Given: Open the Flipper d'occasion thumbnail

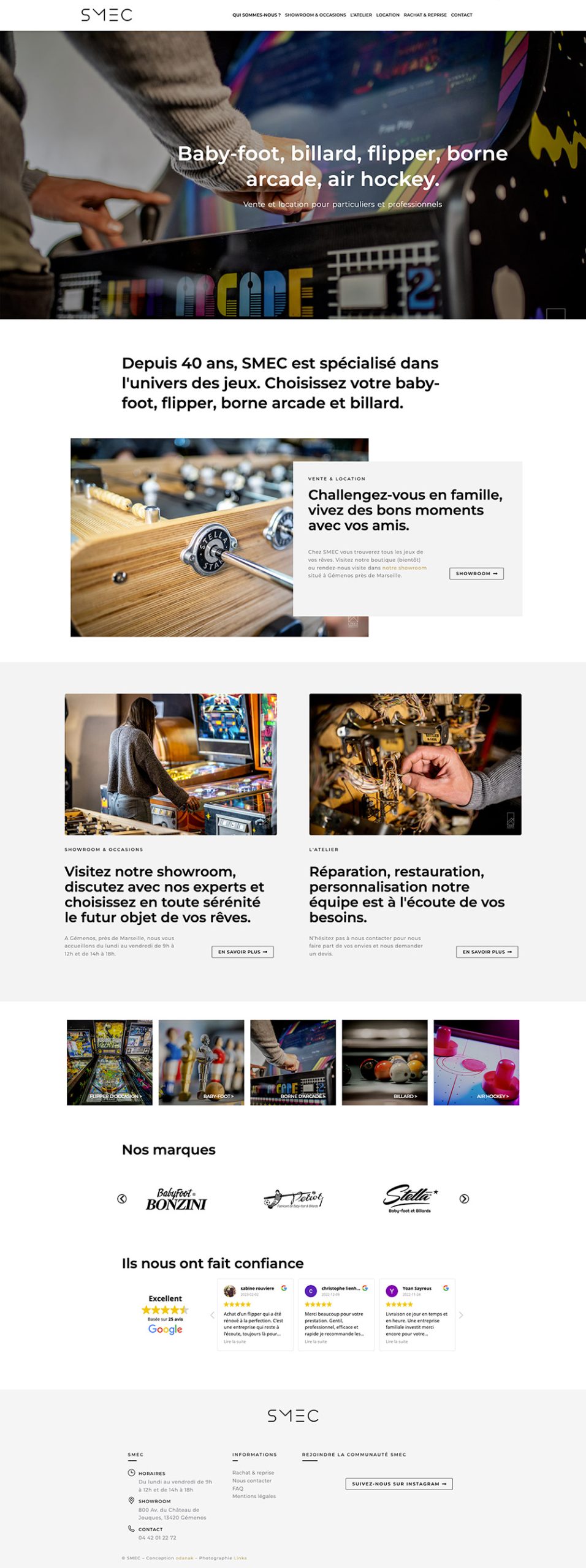Looking at the screenshot, I should tap(110, 1062).
